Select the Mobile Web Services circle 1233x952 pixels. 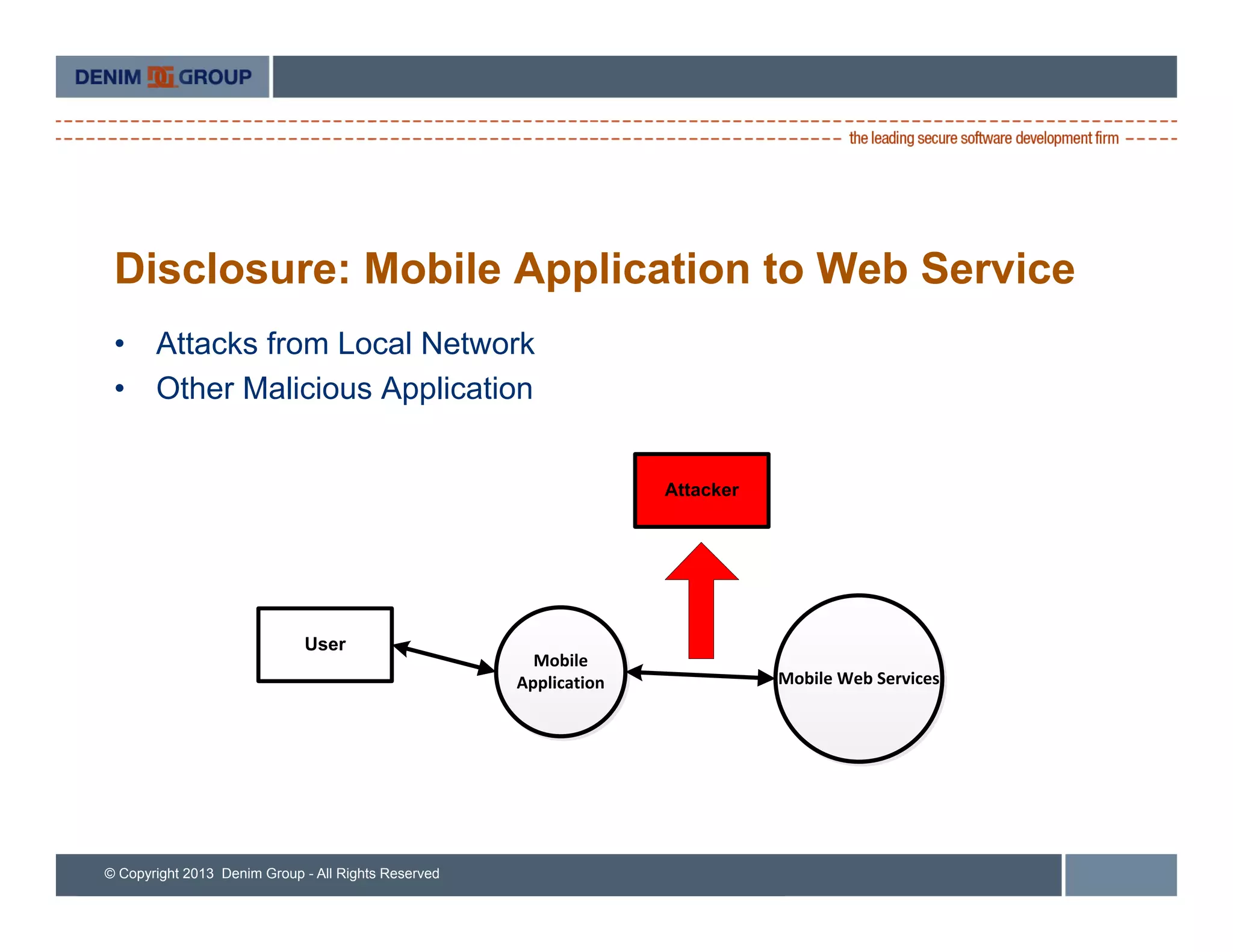859,679
